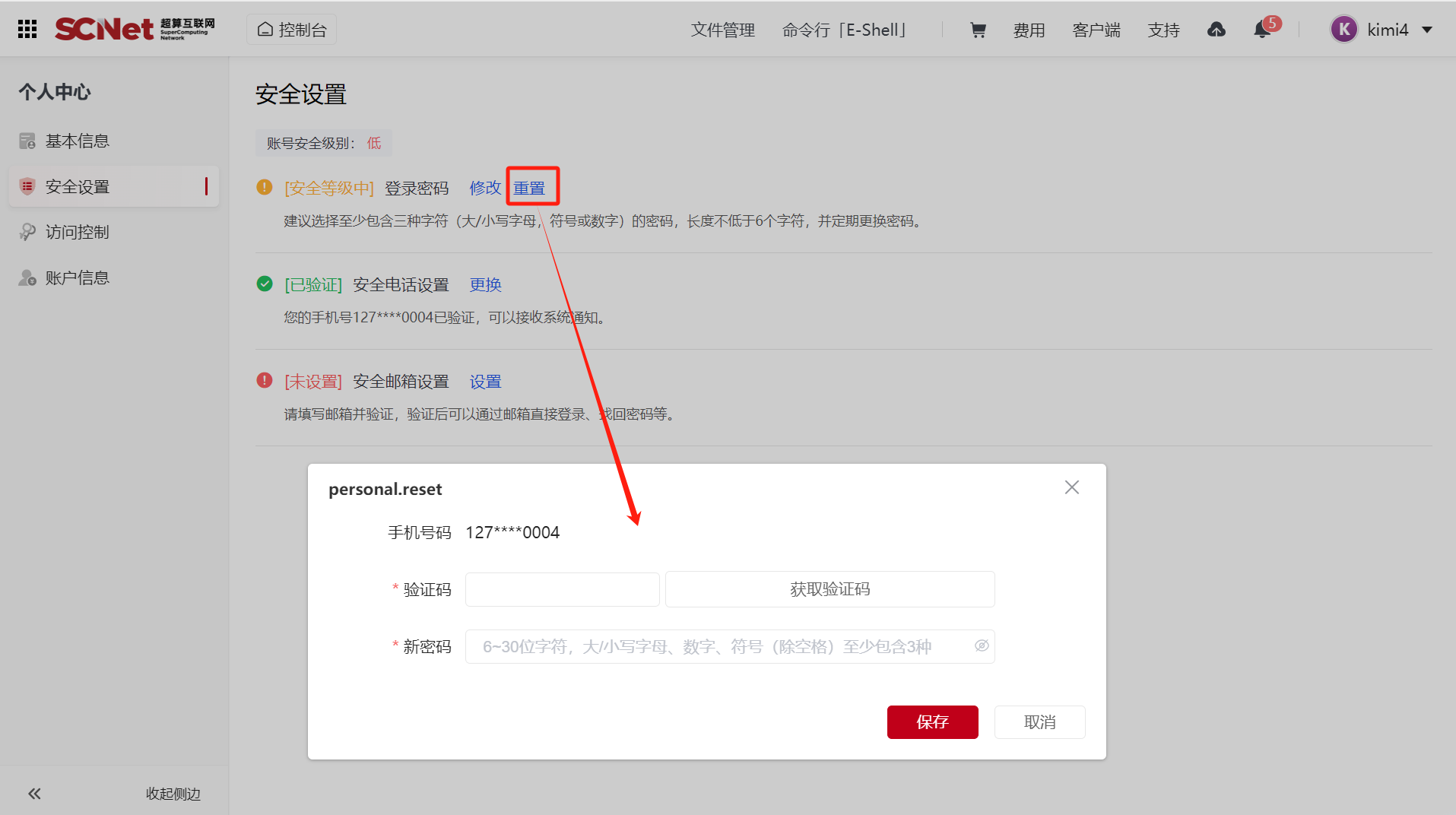Open 基本信息 in the sidebar
This screenshot has width=1456, height=815.
(x=77, y=141)
